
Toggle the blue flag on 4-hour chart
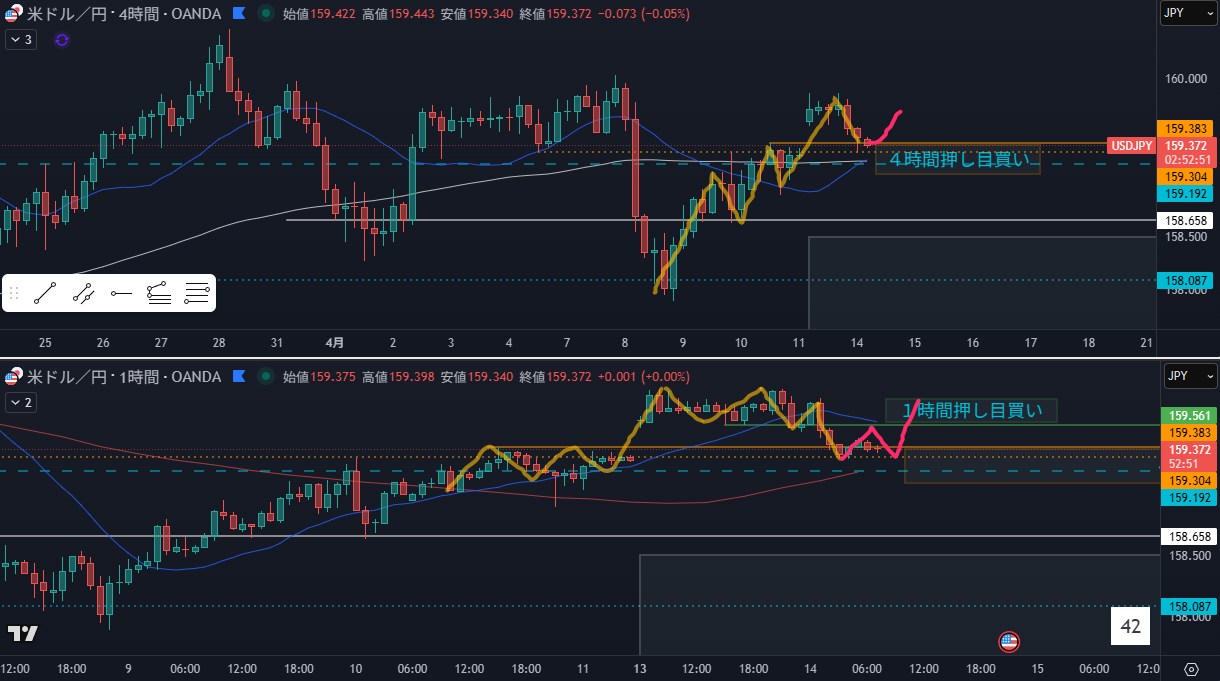point(238,14)
